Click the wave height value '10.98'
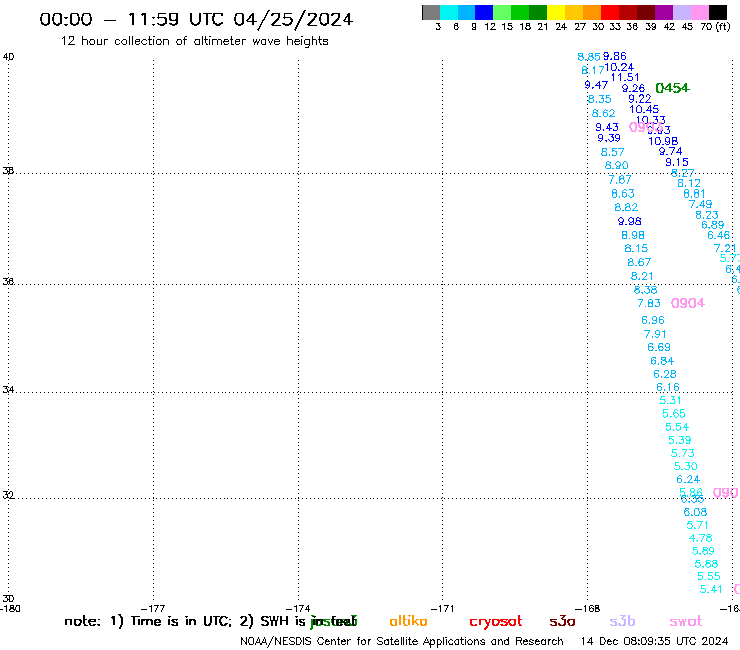740x650 pixels. pyautogui.click(x=663, y=141)
